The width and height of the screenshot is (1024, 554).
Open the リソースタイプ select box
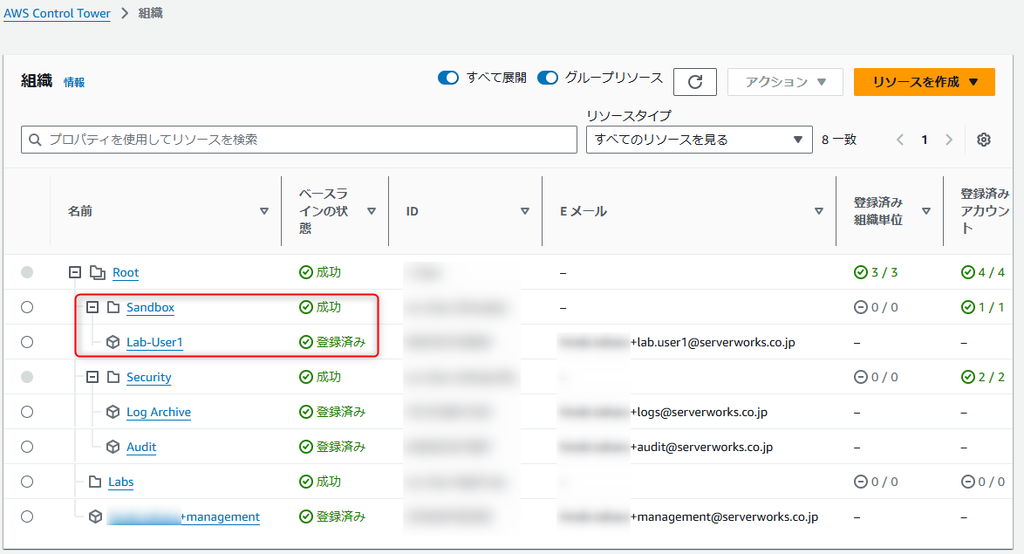699,140
